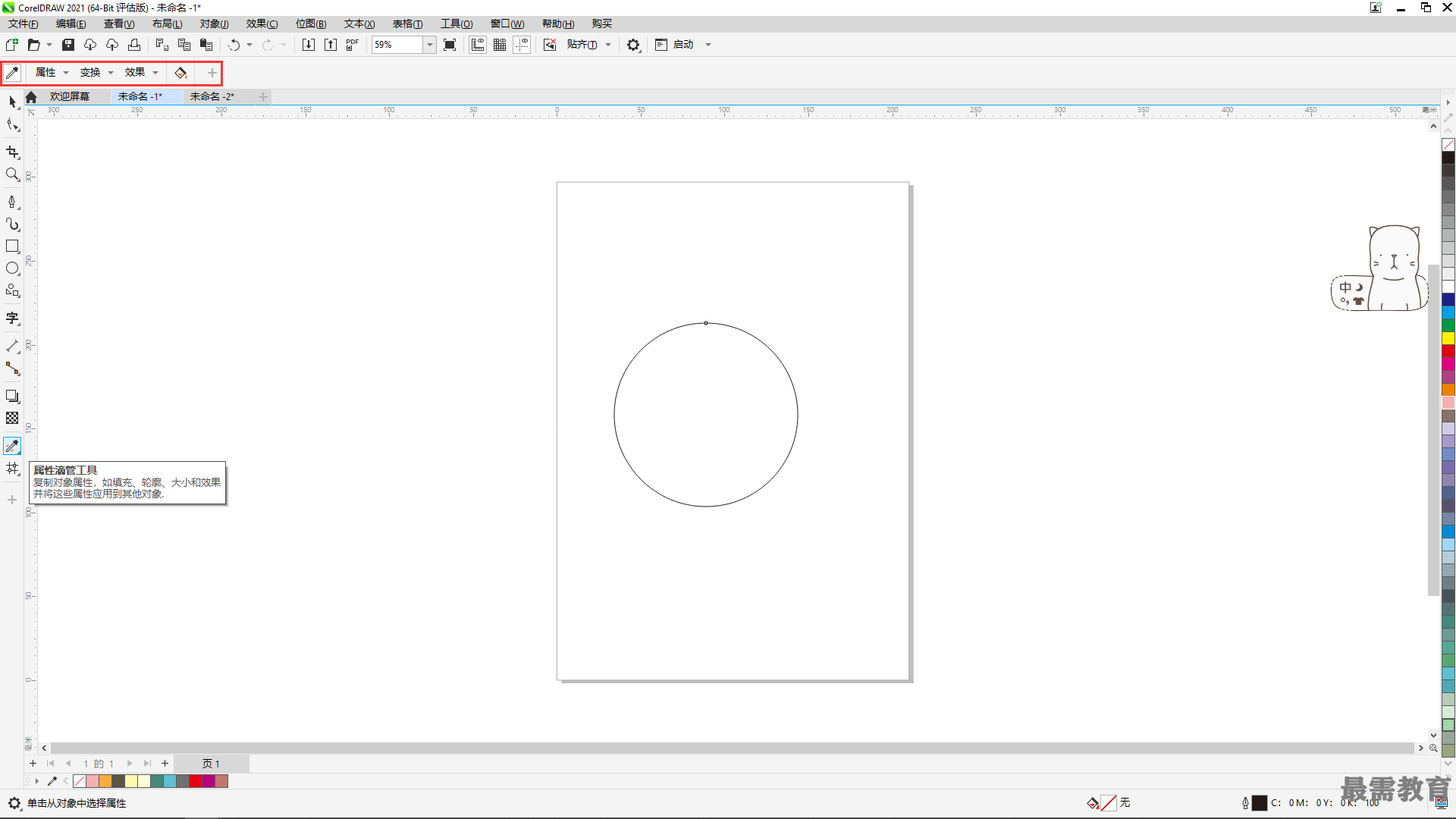This screenshot has width=1456, height=819.
Task: Toggle the Show rulers button
Action: tap(478, 45)
